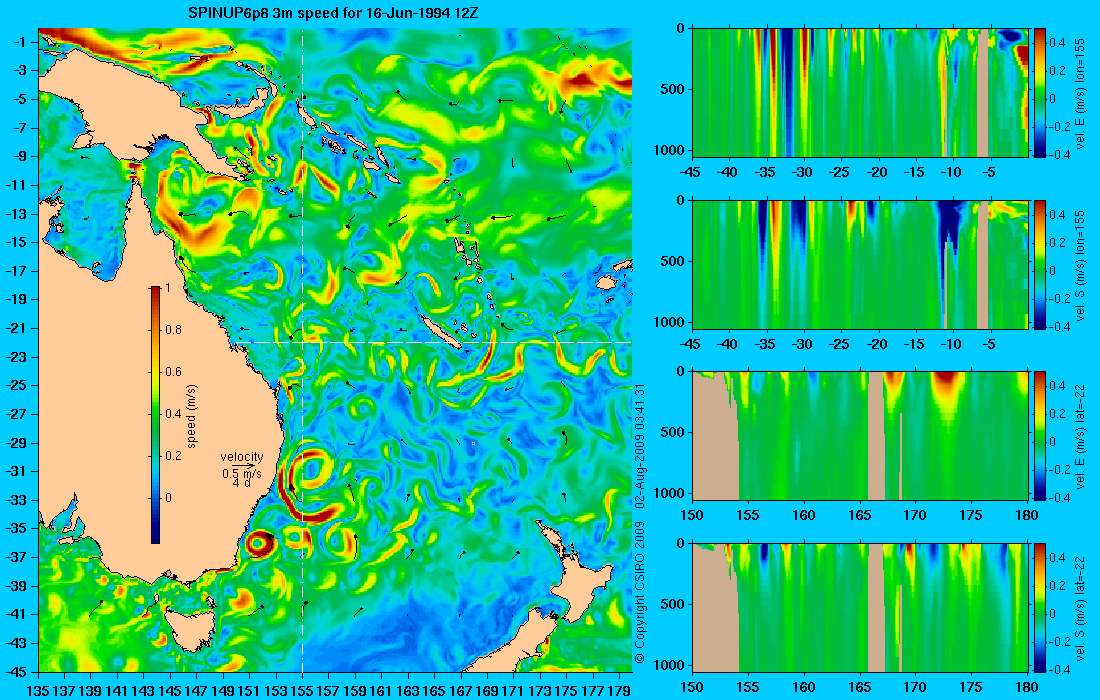The width and height of the screenshot is (1100, 700).
Task: Click latitude label "-13" on map axis
Action: click(x=18, y=214)
